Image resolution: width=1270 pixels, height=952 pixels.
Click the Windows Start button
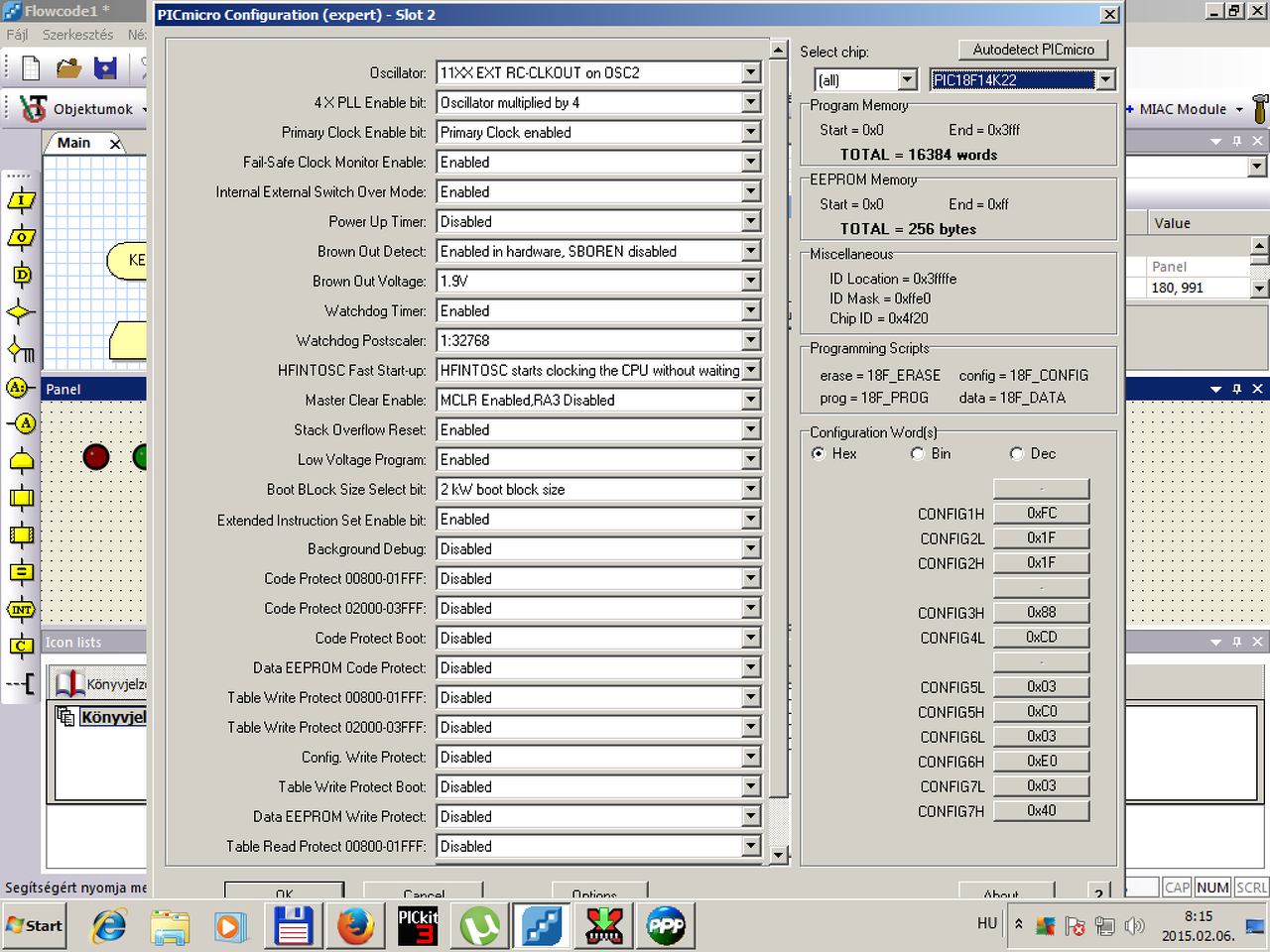point(34,926)
